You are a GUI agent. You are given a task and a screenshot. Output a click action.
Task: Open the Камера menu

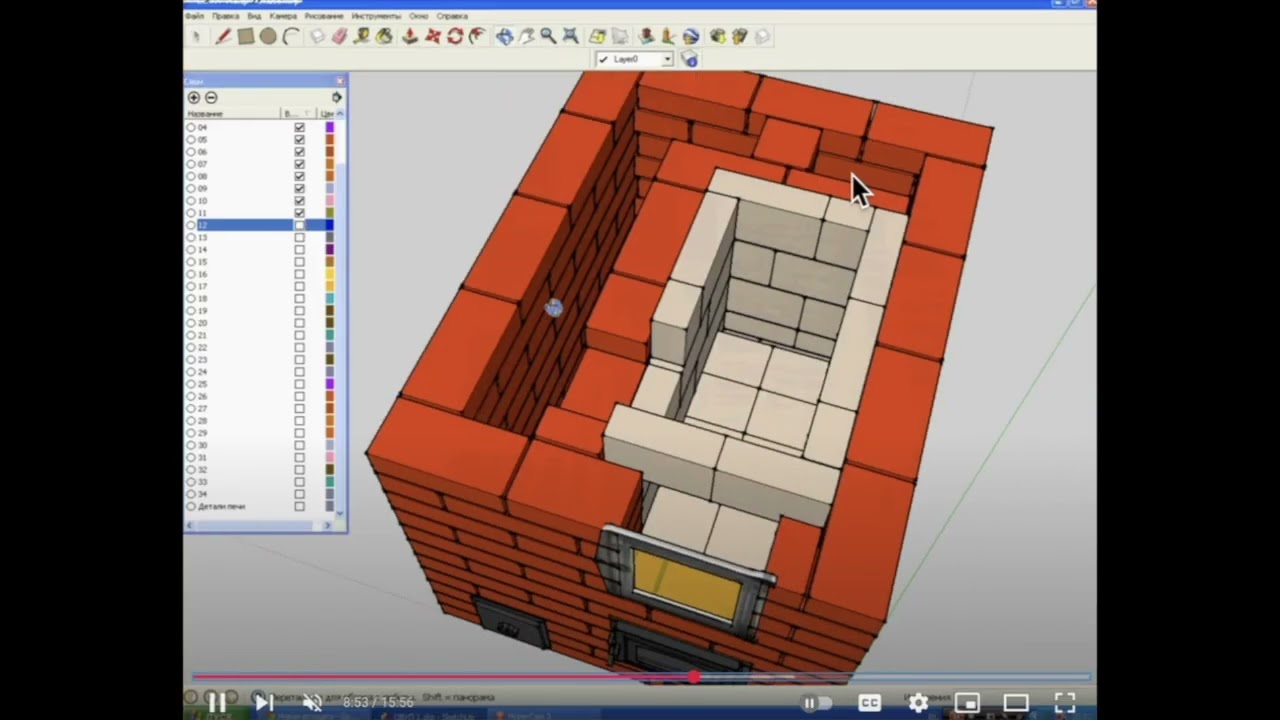(x=283, y=16)
